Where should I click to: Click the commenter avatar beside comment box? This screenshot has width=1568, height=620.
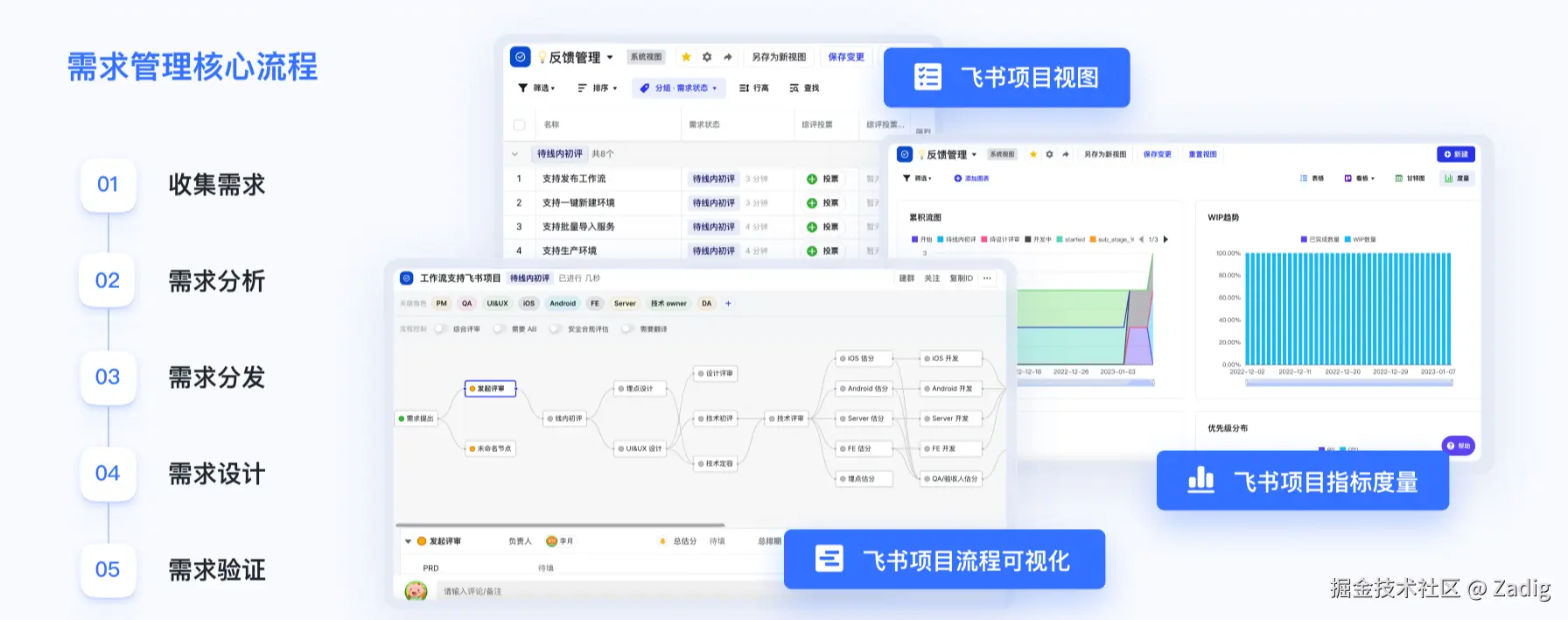pos(416,591)
